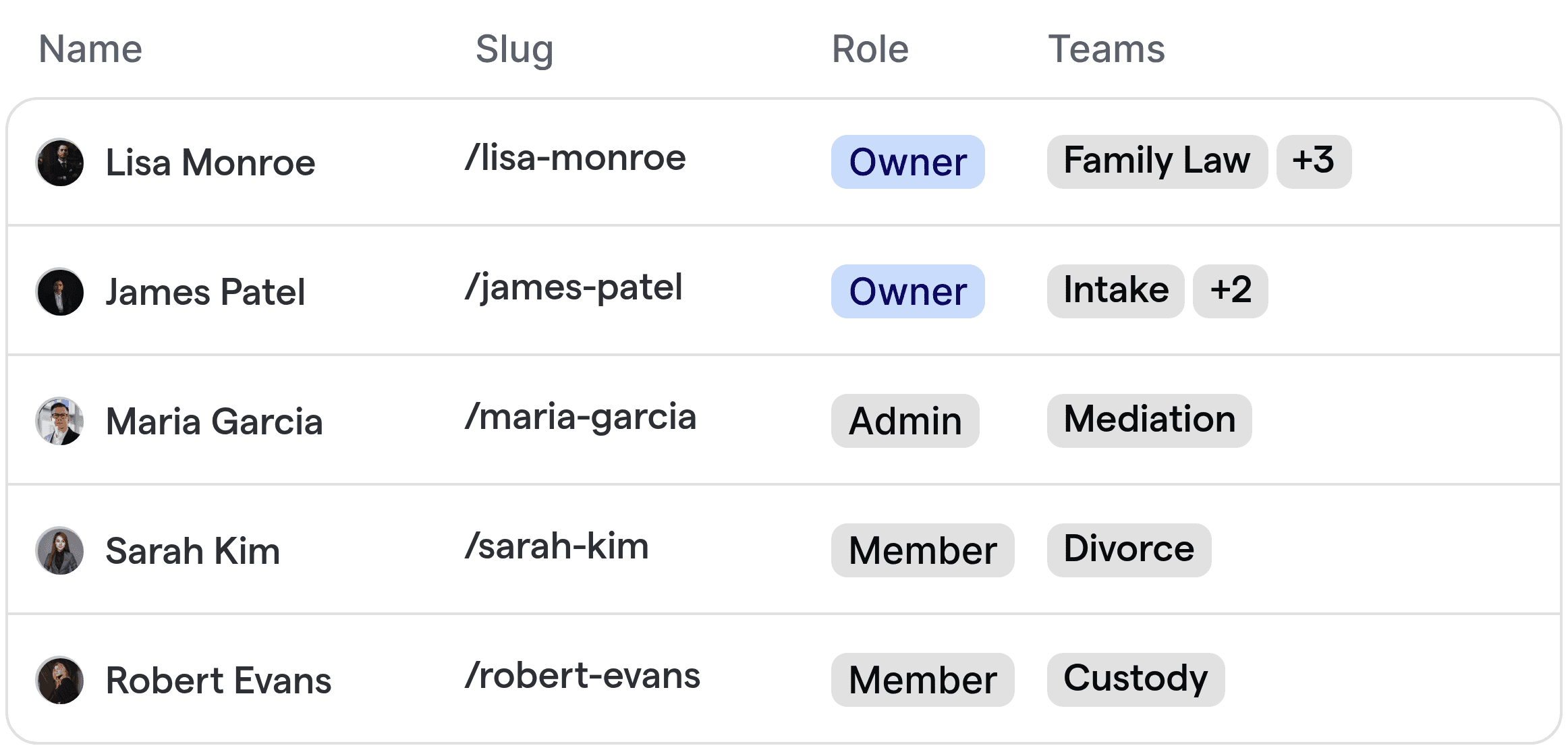Expand James Patel's +2 teams badge
This screenshot has height=750, width=1568.
coord(1230,291)
